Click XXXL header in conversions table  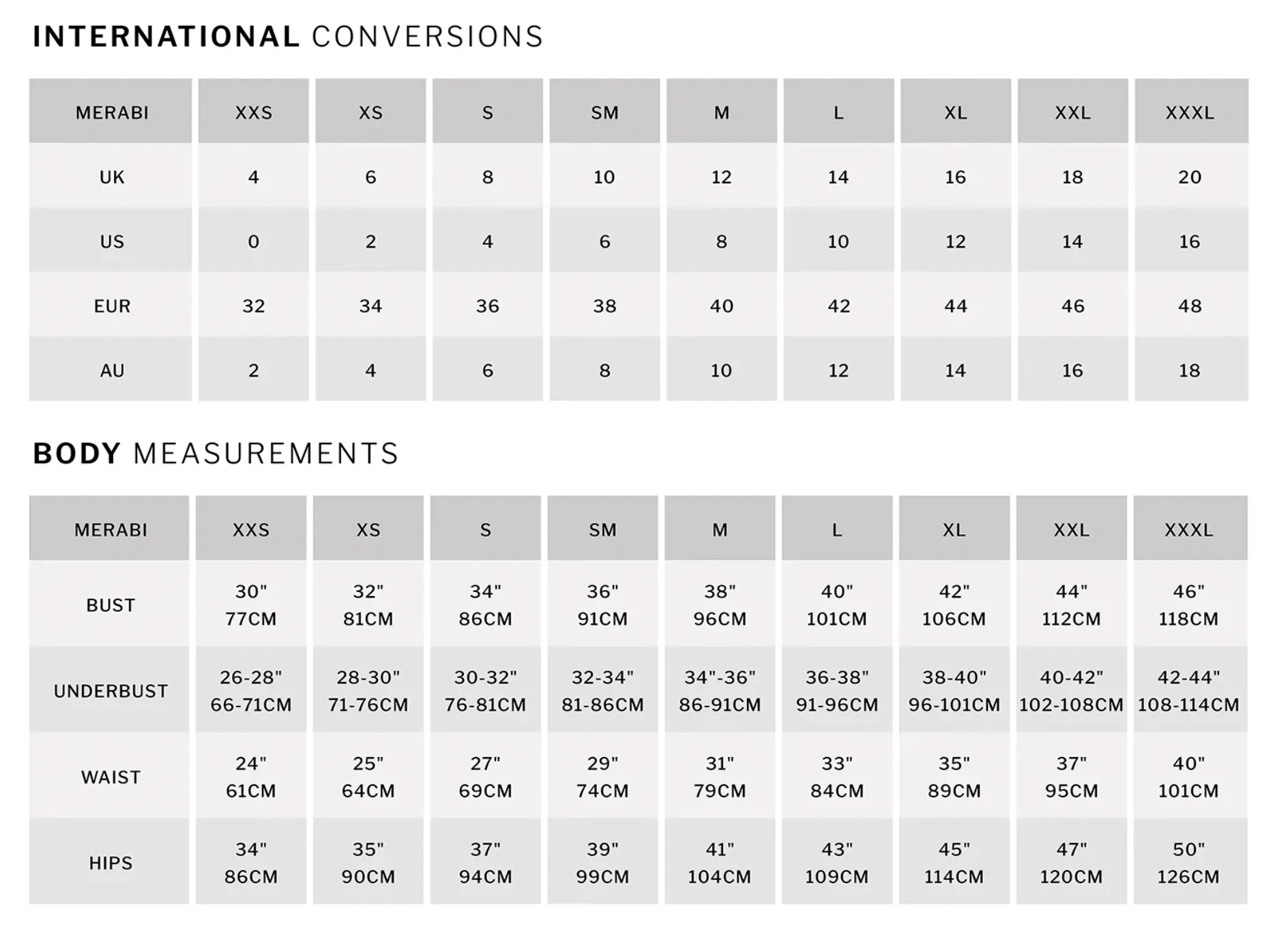coord(1190,113)
